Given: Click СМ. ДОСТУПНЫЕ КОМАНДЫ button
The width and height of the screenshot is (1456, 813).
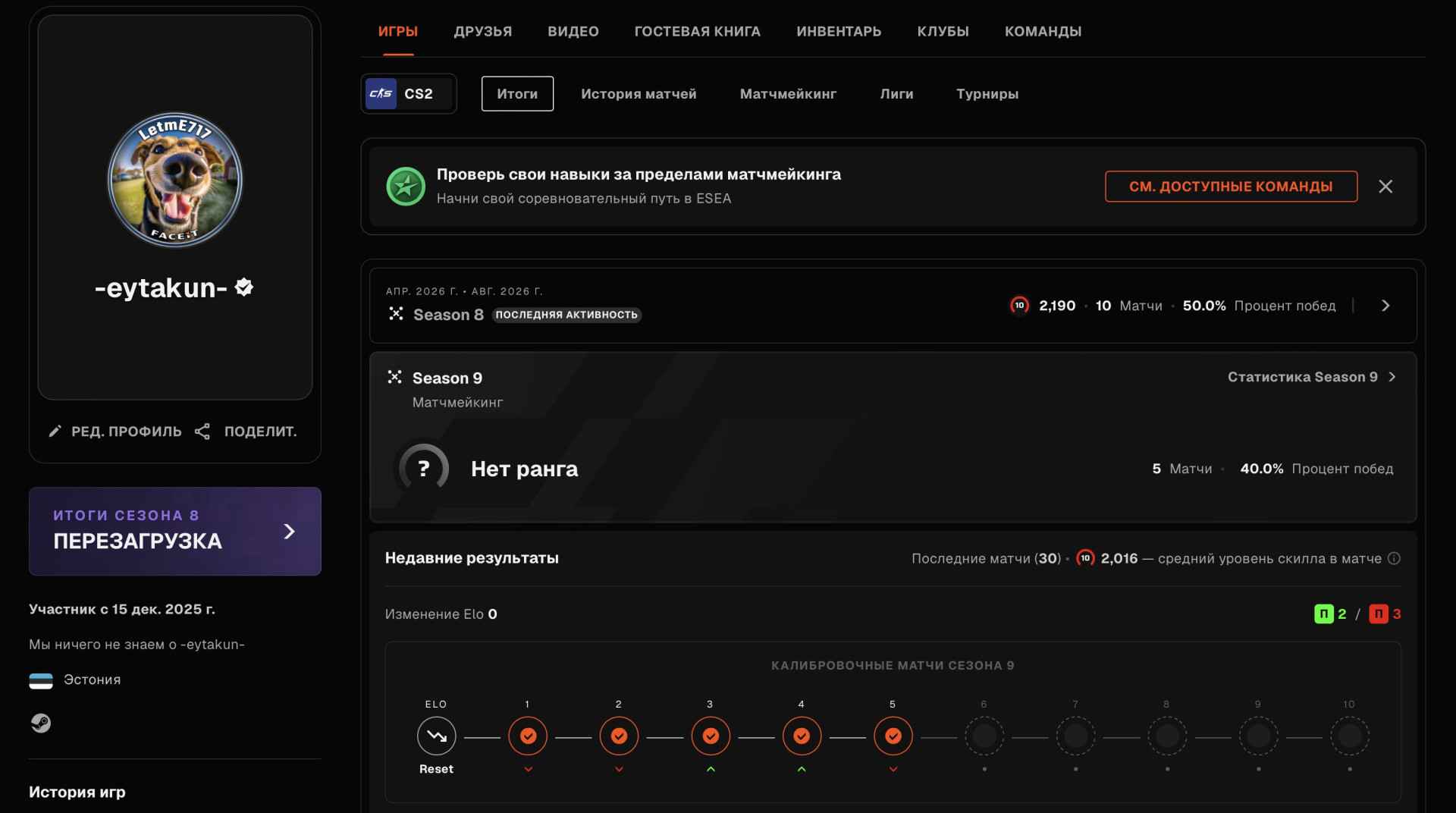Looking at the screenshot, I should tap(1231, 187).
